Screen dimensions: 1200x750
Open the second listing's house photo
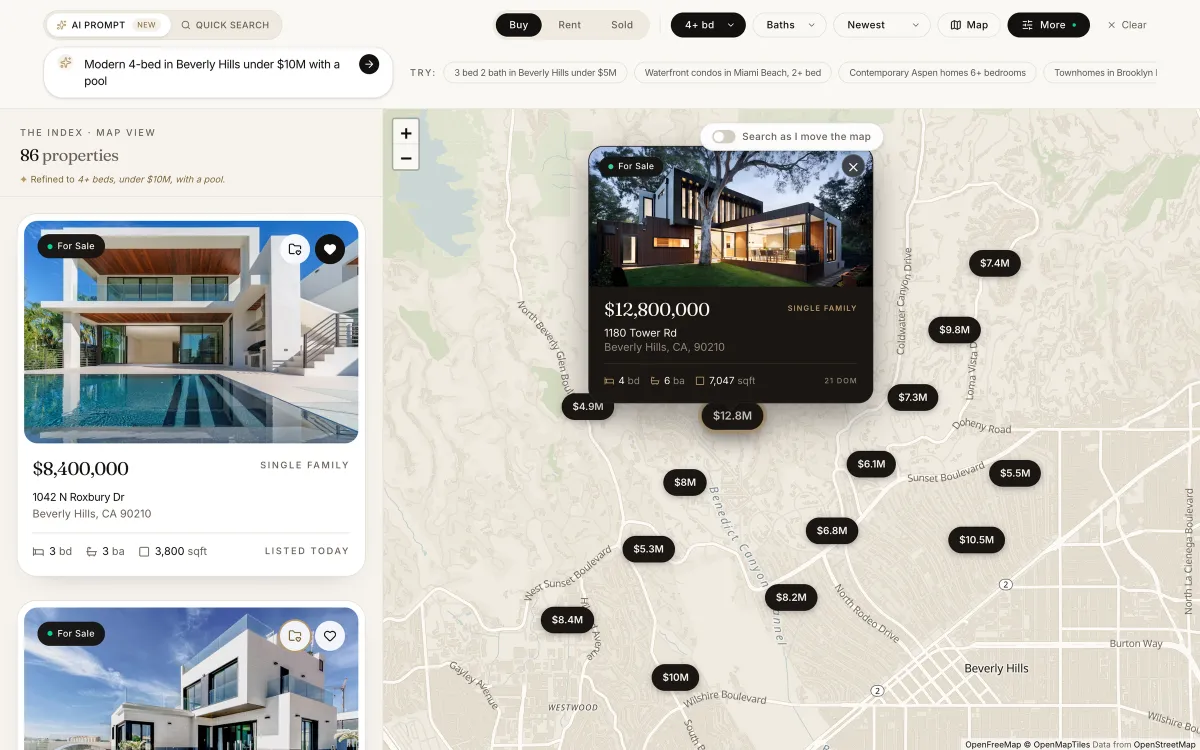coord(191,679)
